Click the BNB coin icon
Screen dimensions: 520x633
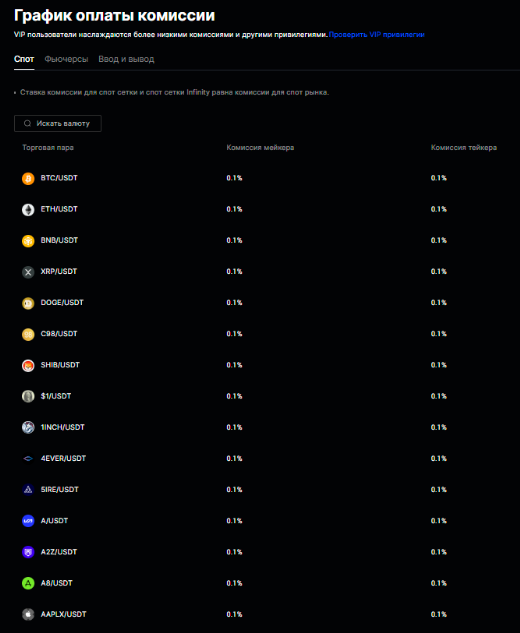(28, 241)
